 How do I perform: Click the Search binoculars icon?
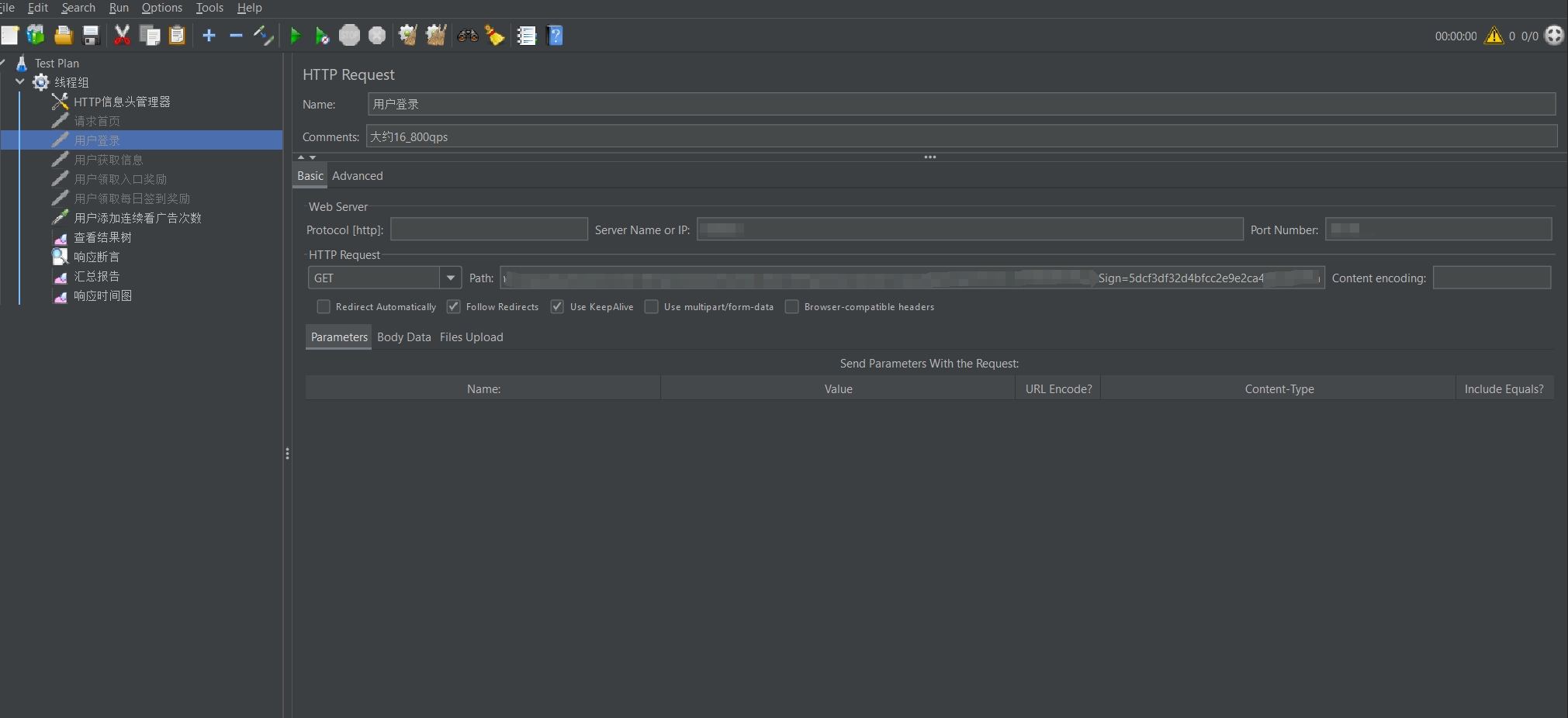point(468,36)
